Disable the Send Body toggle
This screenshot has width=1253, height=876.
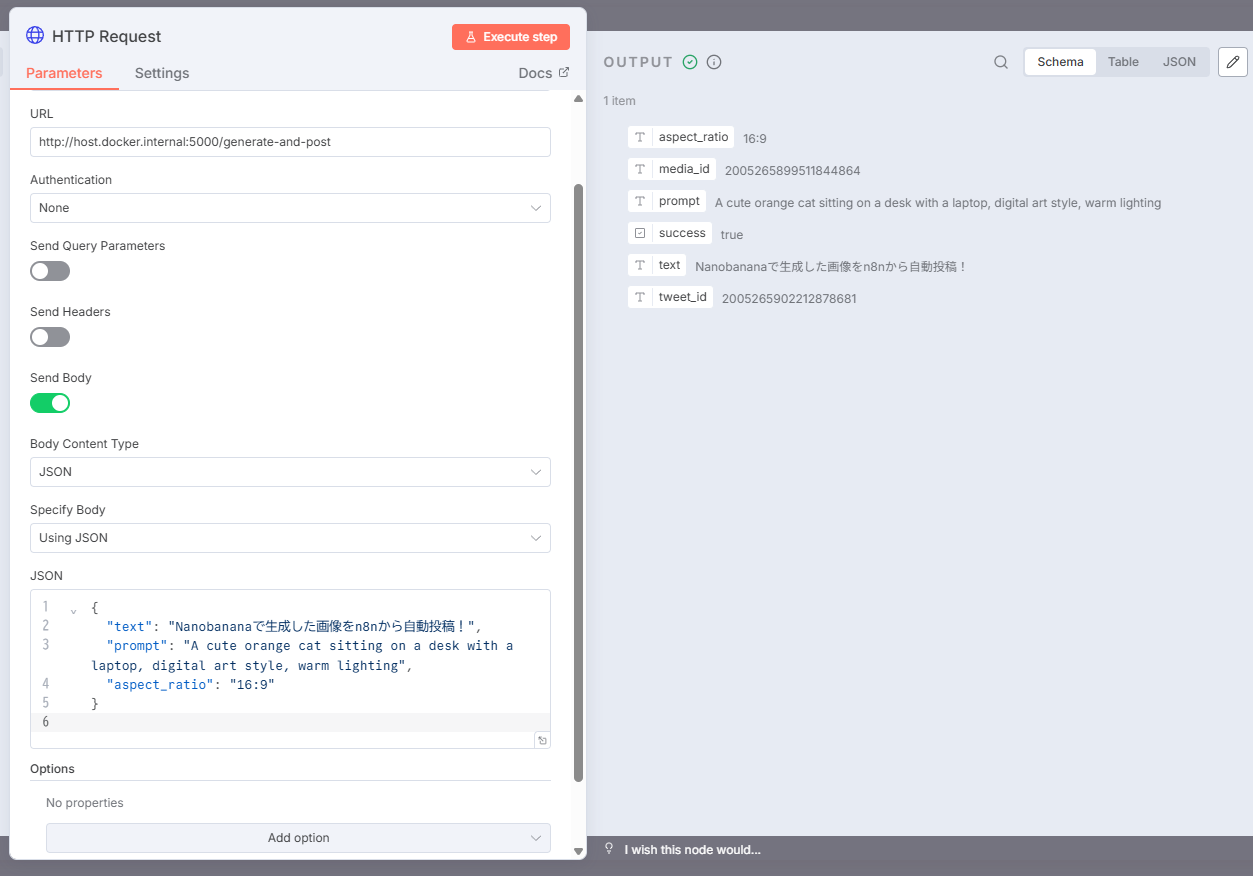pyautogui.click(x=50, y=403)
